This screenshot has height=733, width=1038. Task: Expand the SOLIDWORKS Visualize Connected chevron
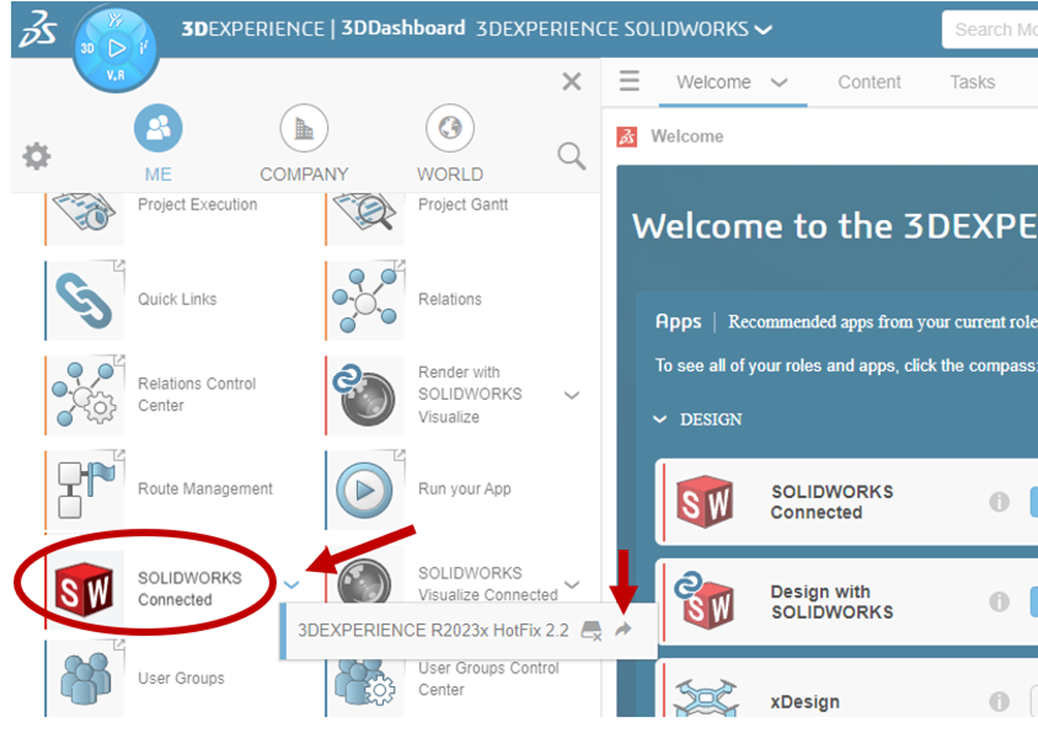point(571,585)
